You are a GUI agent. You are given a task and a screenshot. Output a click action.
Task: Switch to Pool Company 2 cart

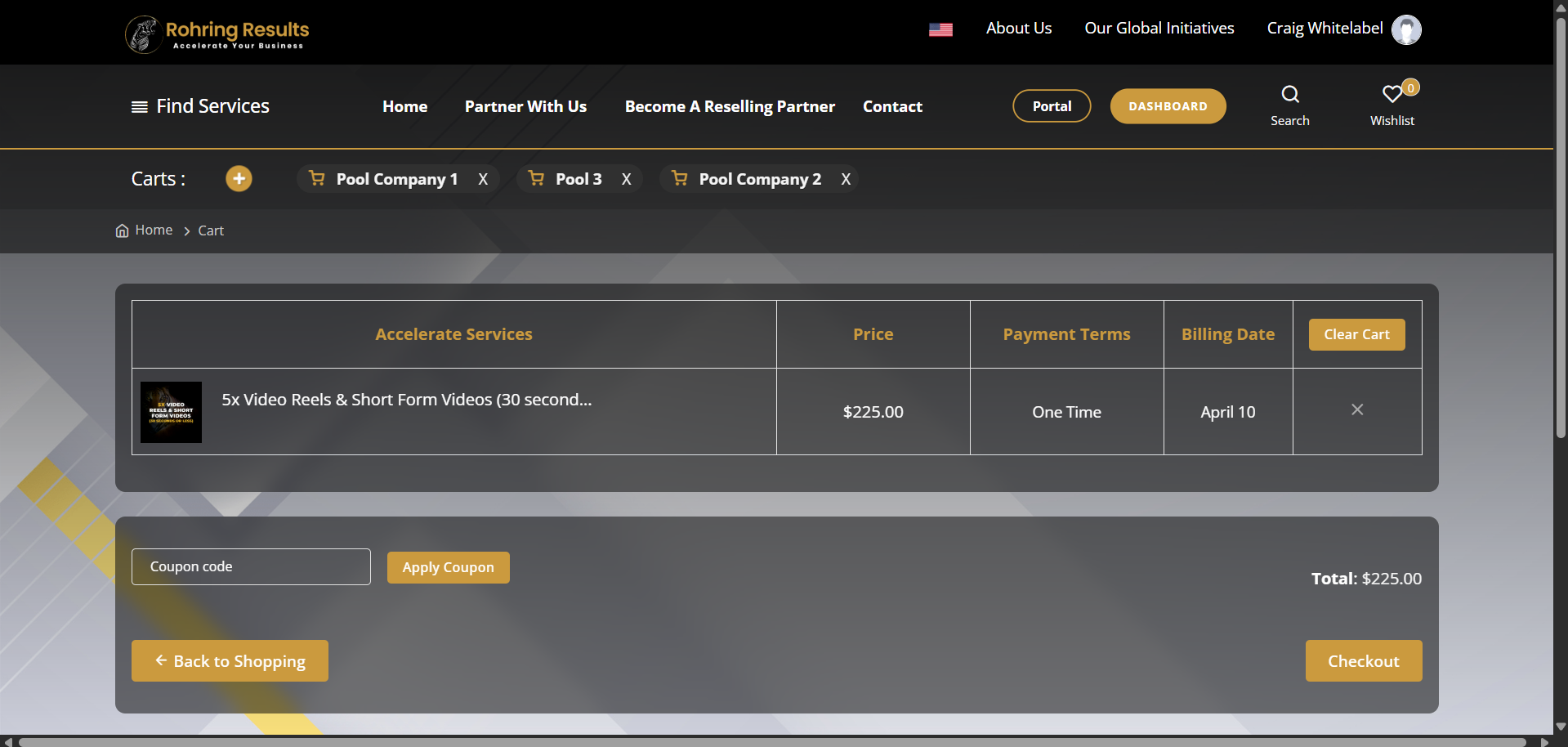(x=759, y=180)
